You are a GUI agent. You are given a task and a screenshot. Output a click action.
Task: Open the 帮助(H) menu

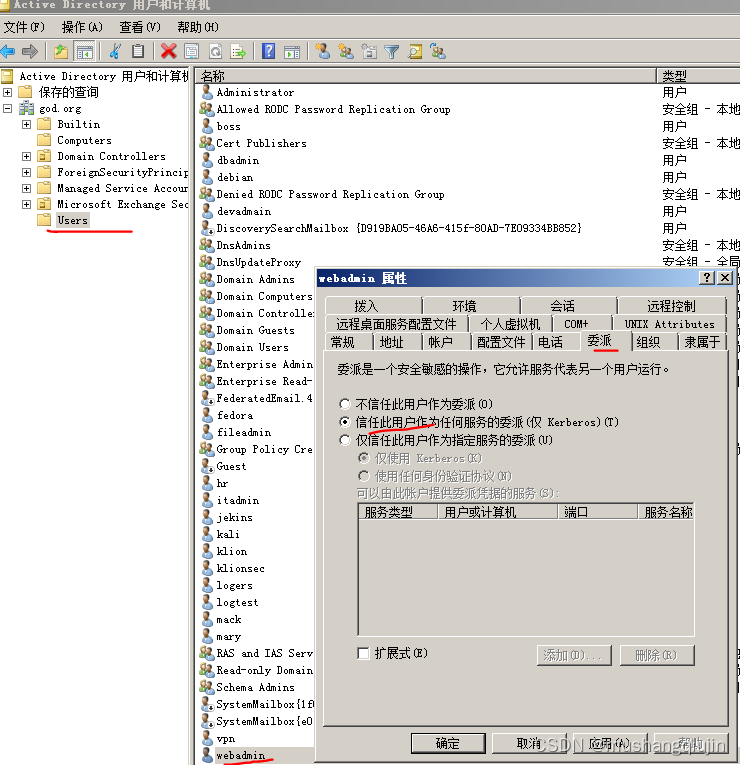(198, 27)
